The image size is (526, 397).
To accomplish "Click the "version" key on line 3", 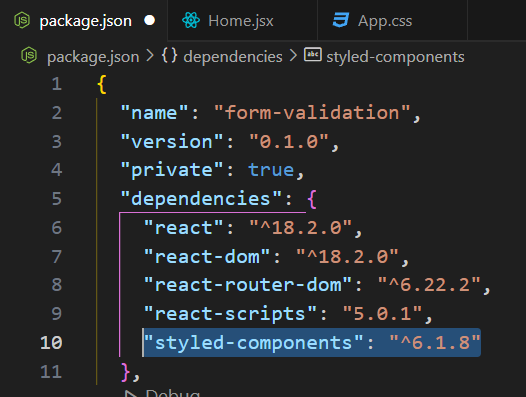I will click(x=172, y=142).
